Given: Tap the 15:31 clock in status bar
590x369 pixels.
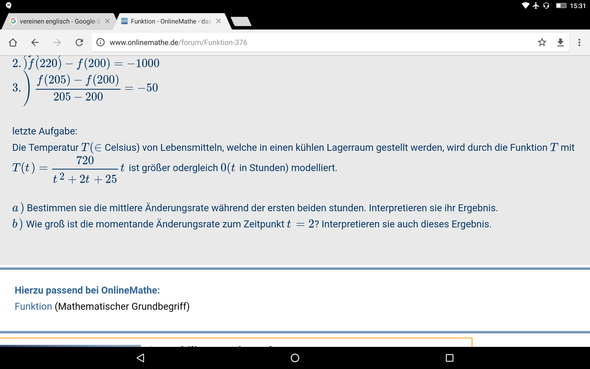Looking at the screenshot, I should coord(578,6).
